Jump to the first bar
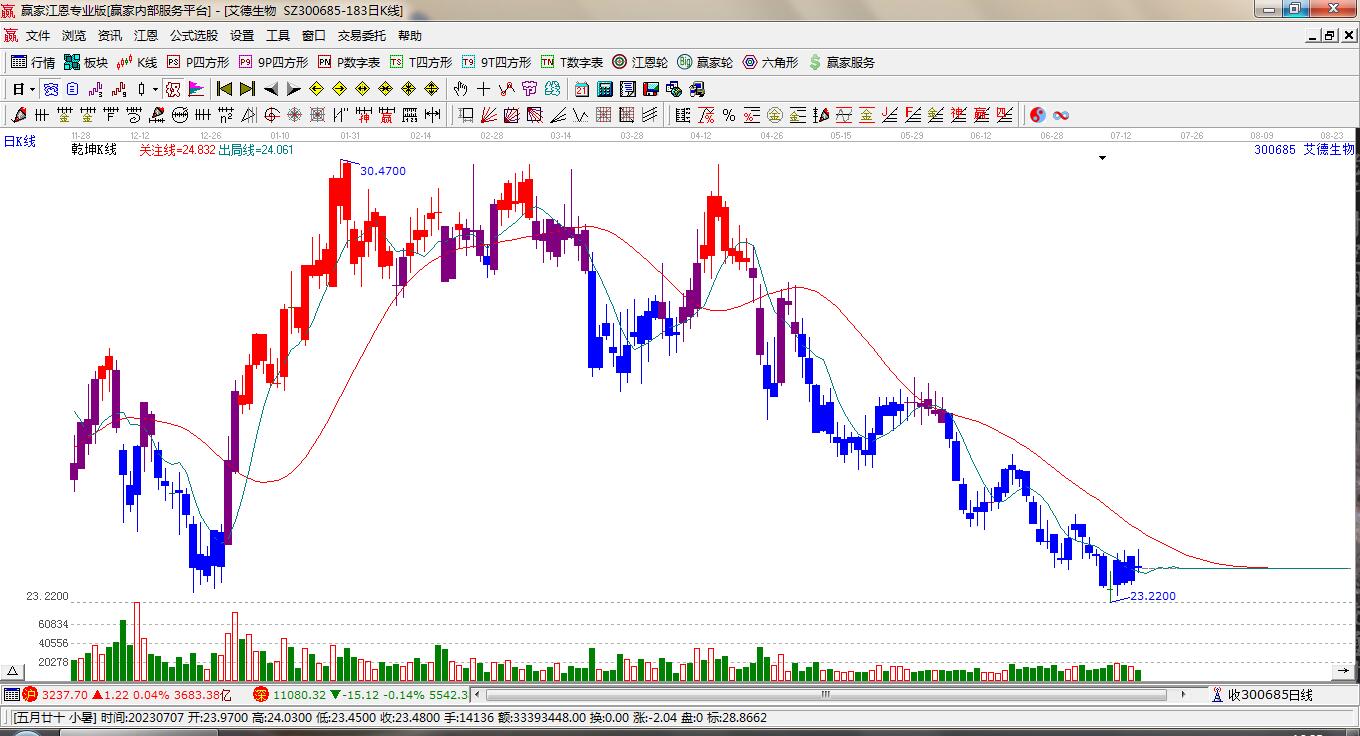 (x=224, y=89)
